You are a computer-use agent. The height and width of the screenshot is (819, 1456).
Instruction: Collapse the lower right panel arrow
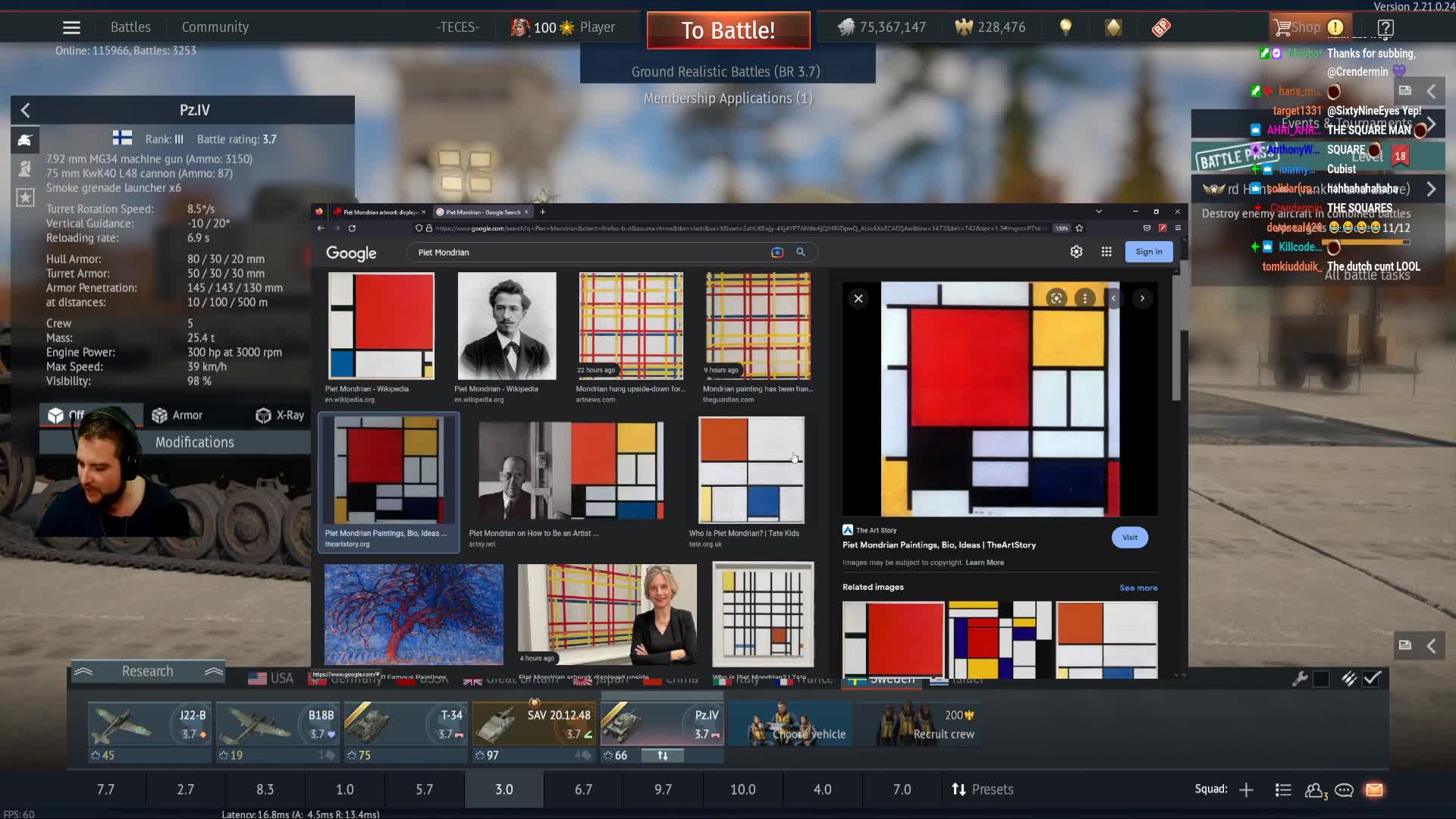[x=1431, y=645]
